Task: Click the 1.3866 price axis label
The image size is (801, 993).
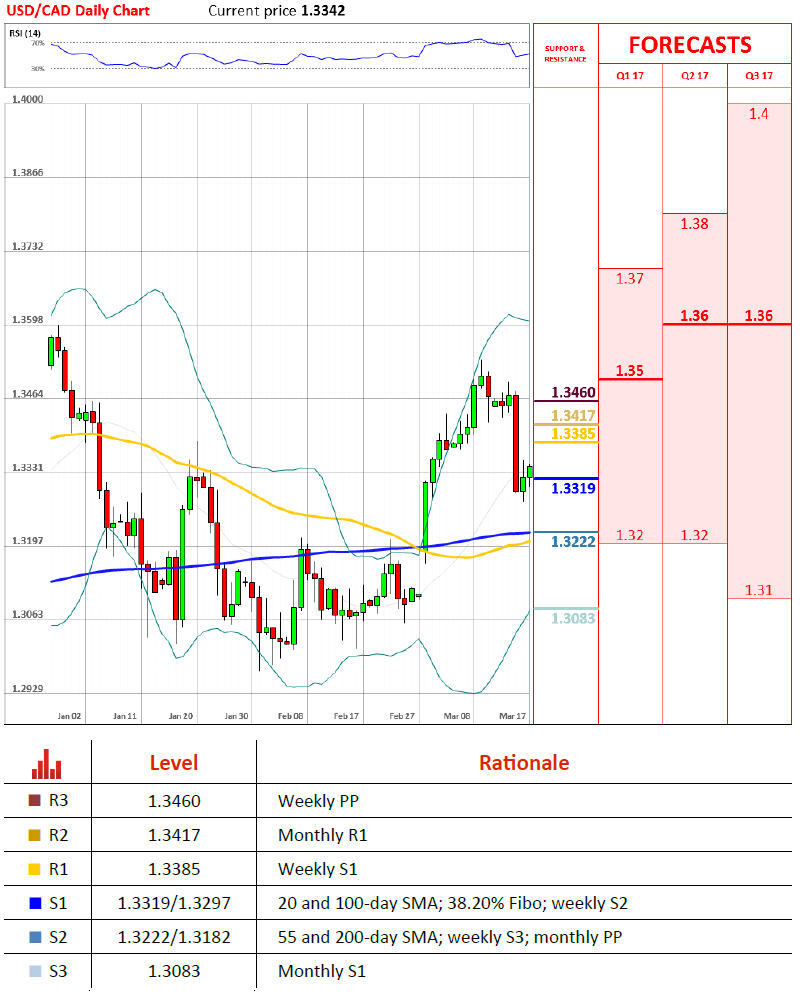Action: 28,173
